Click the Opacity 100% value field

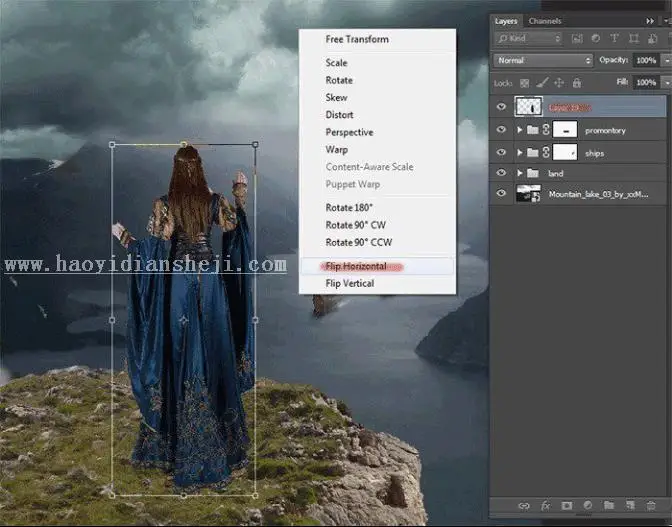[646, 60]
